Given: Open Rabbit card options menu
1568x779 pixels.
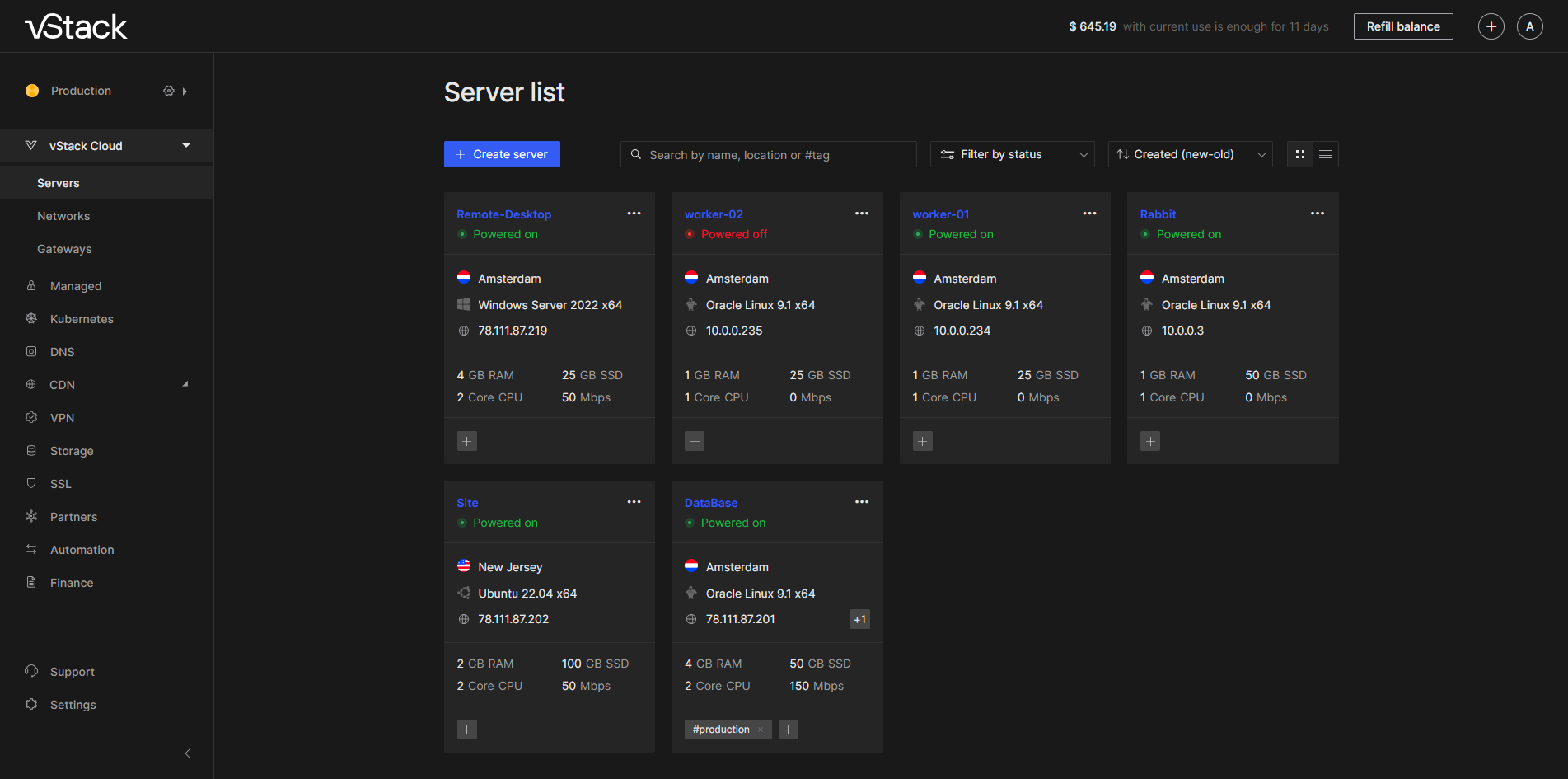Looking at the screenshot, I should 1318,214.
